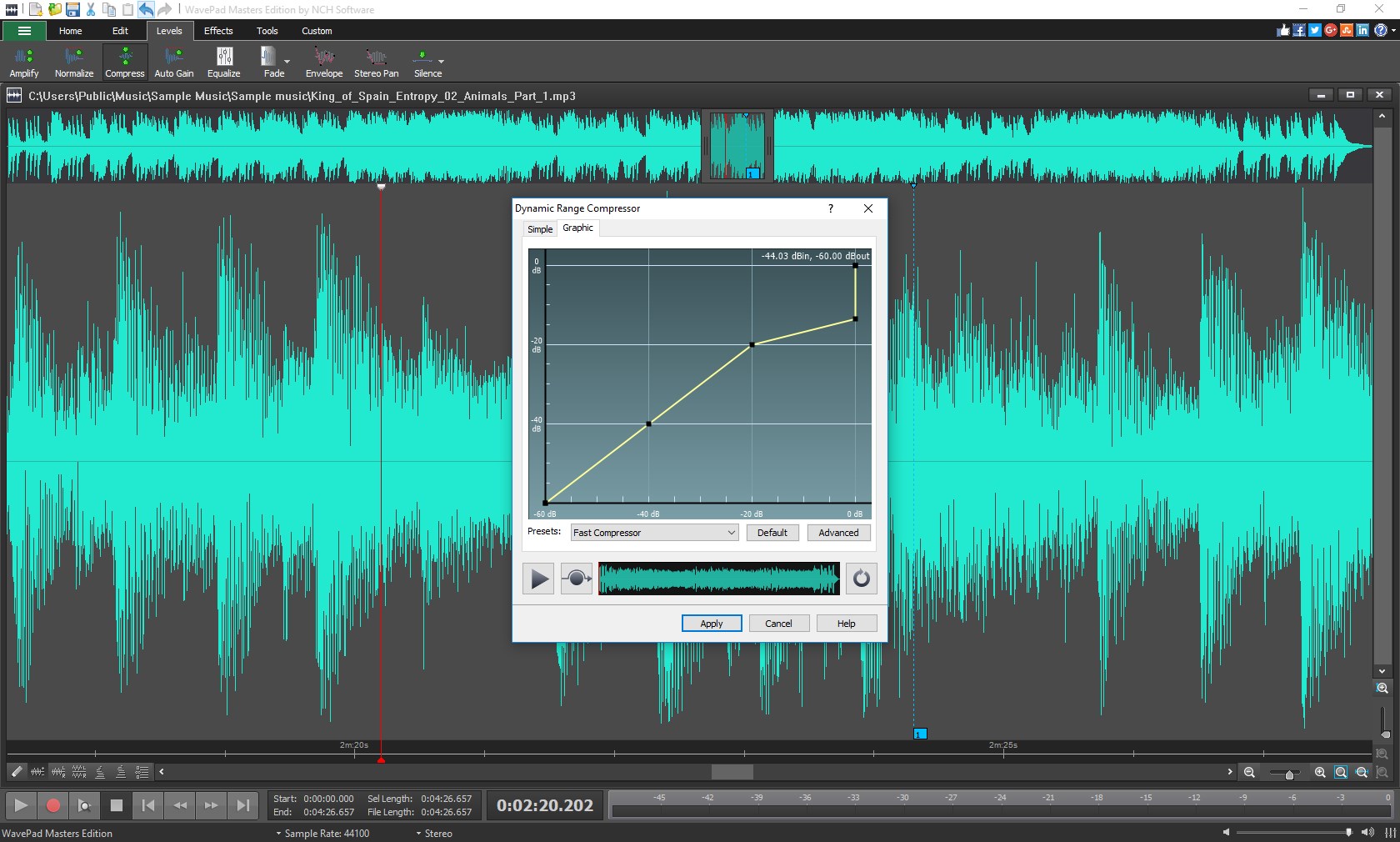Select the Stereo Pan tool
The image size is (1400, 842).
click(376, 62)
